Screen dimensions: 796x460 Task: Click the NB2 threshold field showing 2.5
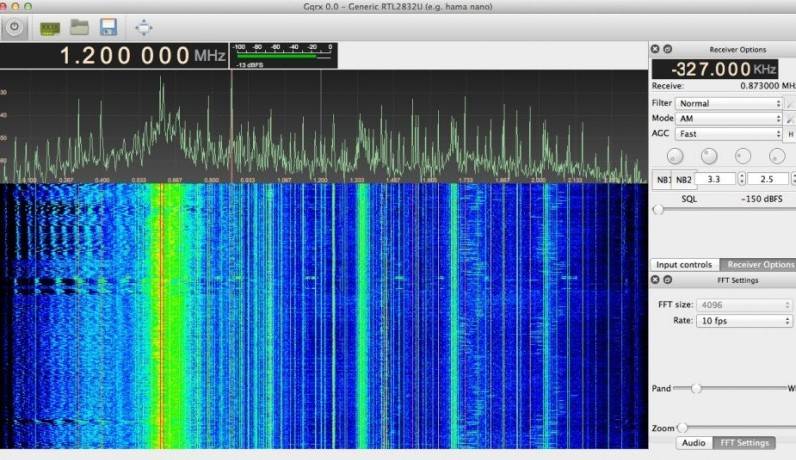[768, 179]
